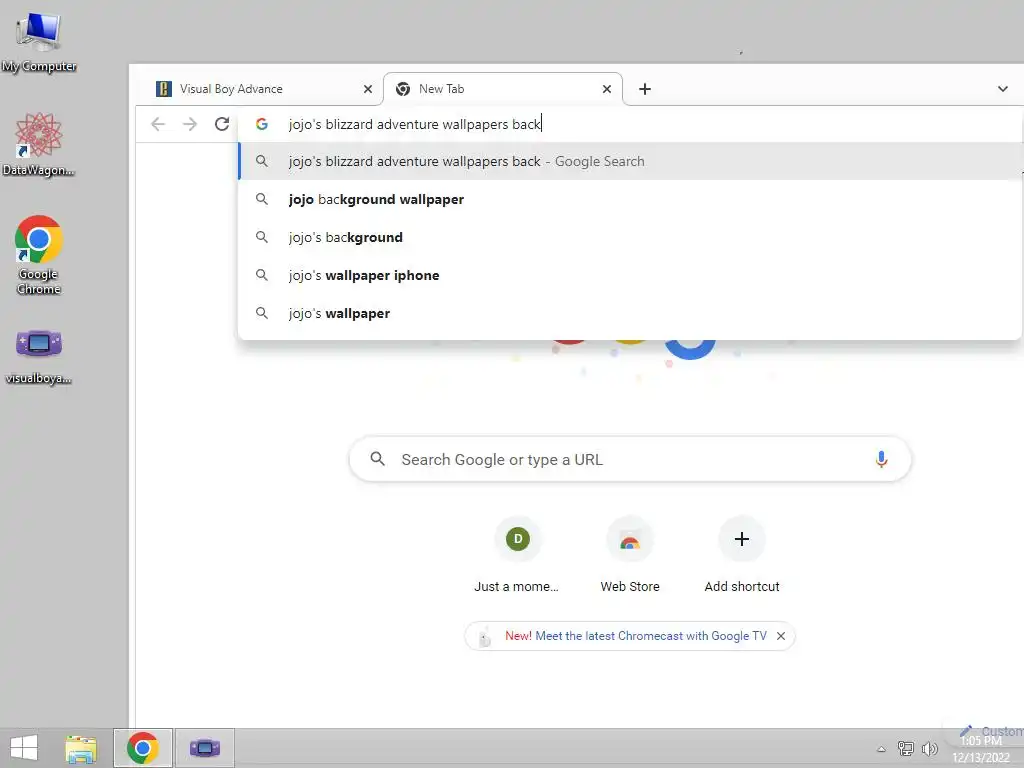
Task: Click magnifier icon in page search box
Action: 377,458
